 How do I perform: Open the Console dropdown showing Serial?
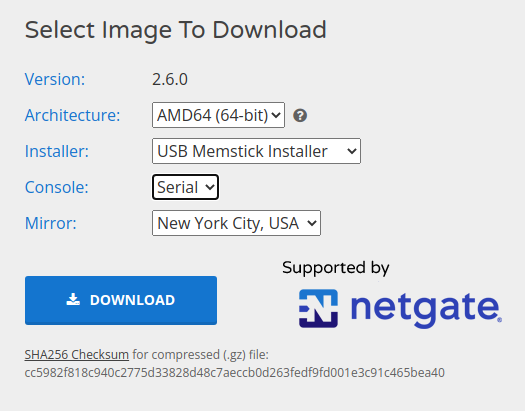tap(185, 187)
